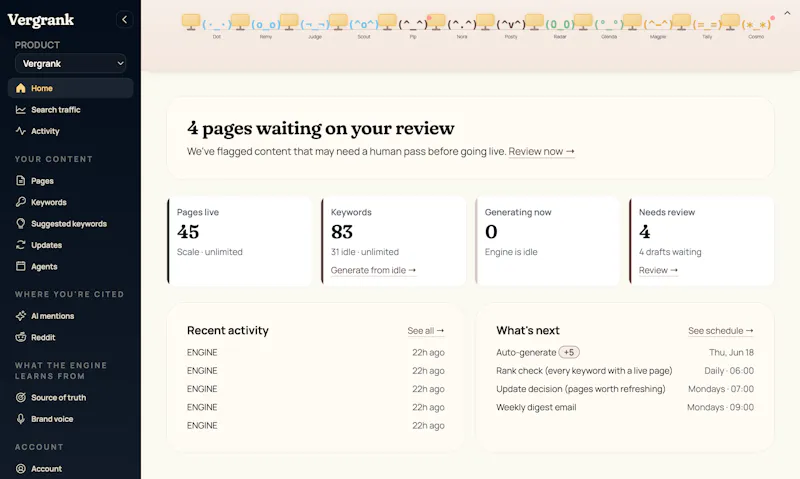Select the Dot agent desk

coord(207,26)
